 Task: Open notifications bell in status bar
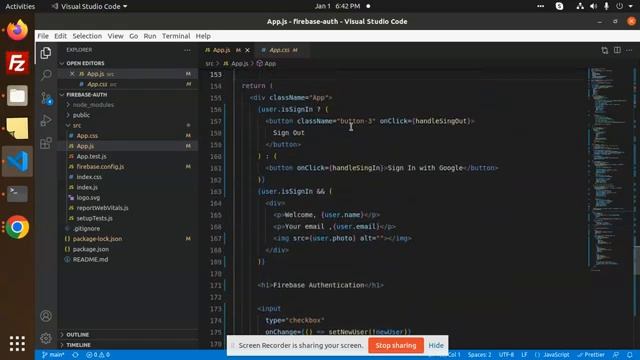(x=630, y=355)
